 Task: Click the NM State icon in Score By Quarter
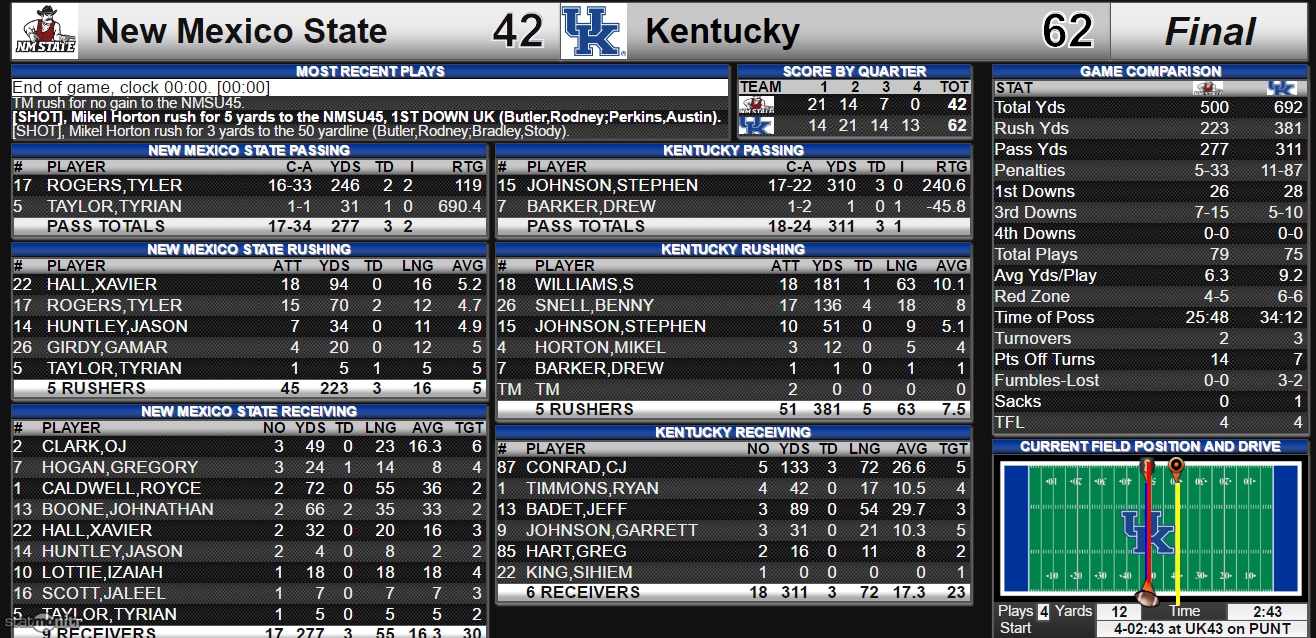point(755,105)
